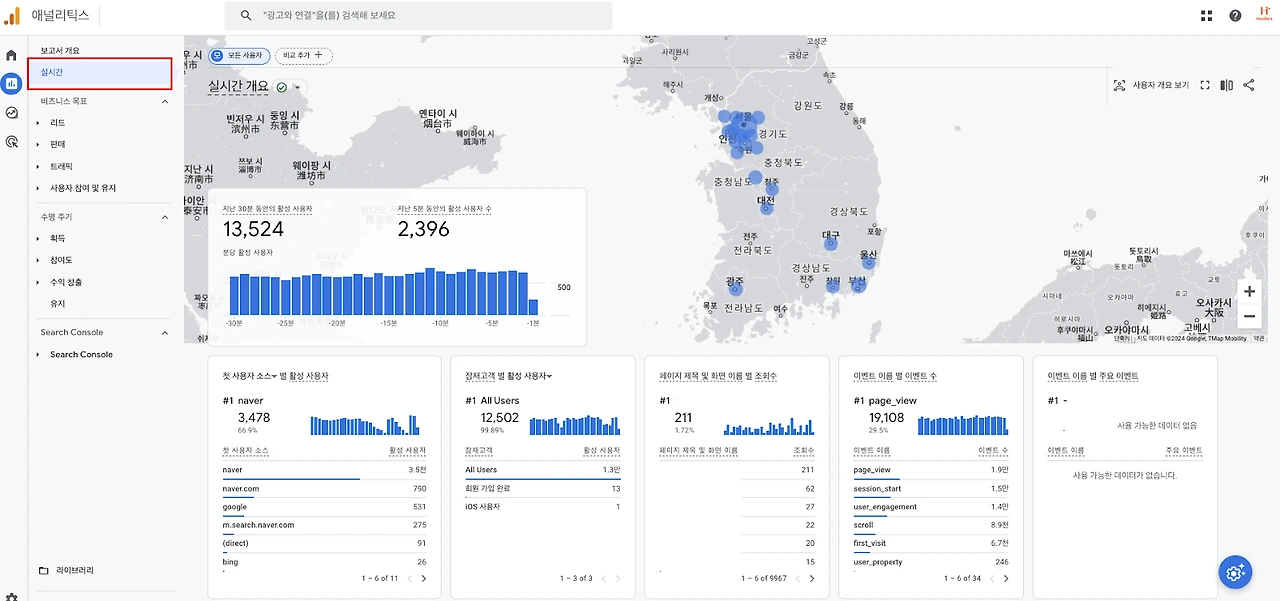Open the blue insights sparkle button
Viewport: 1280px width, 601px height.
(1235, 572)
